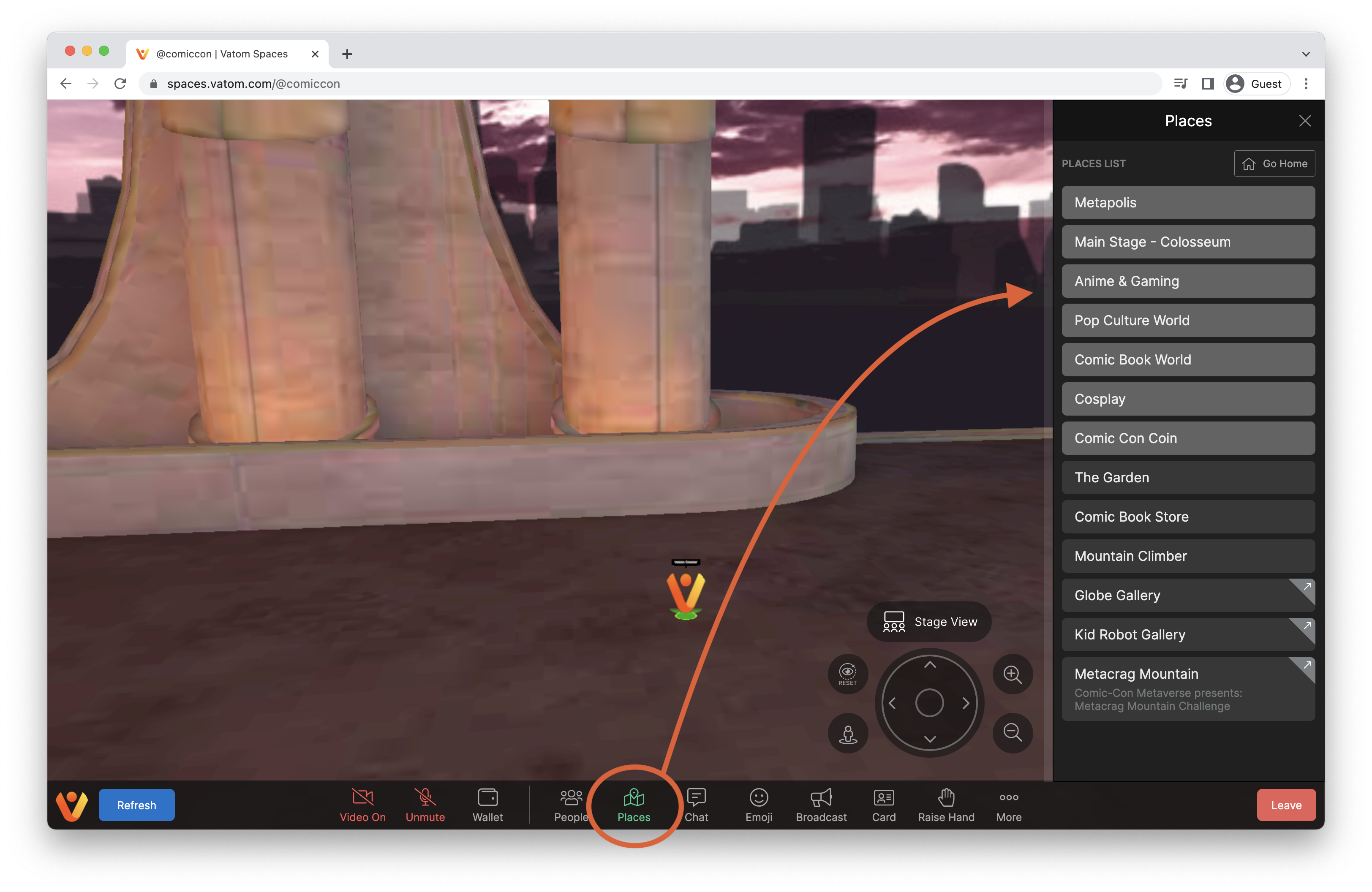Click the joystick center circle
1372x892 pixels.
[929, 703]
